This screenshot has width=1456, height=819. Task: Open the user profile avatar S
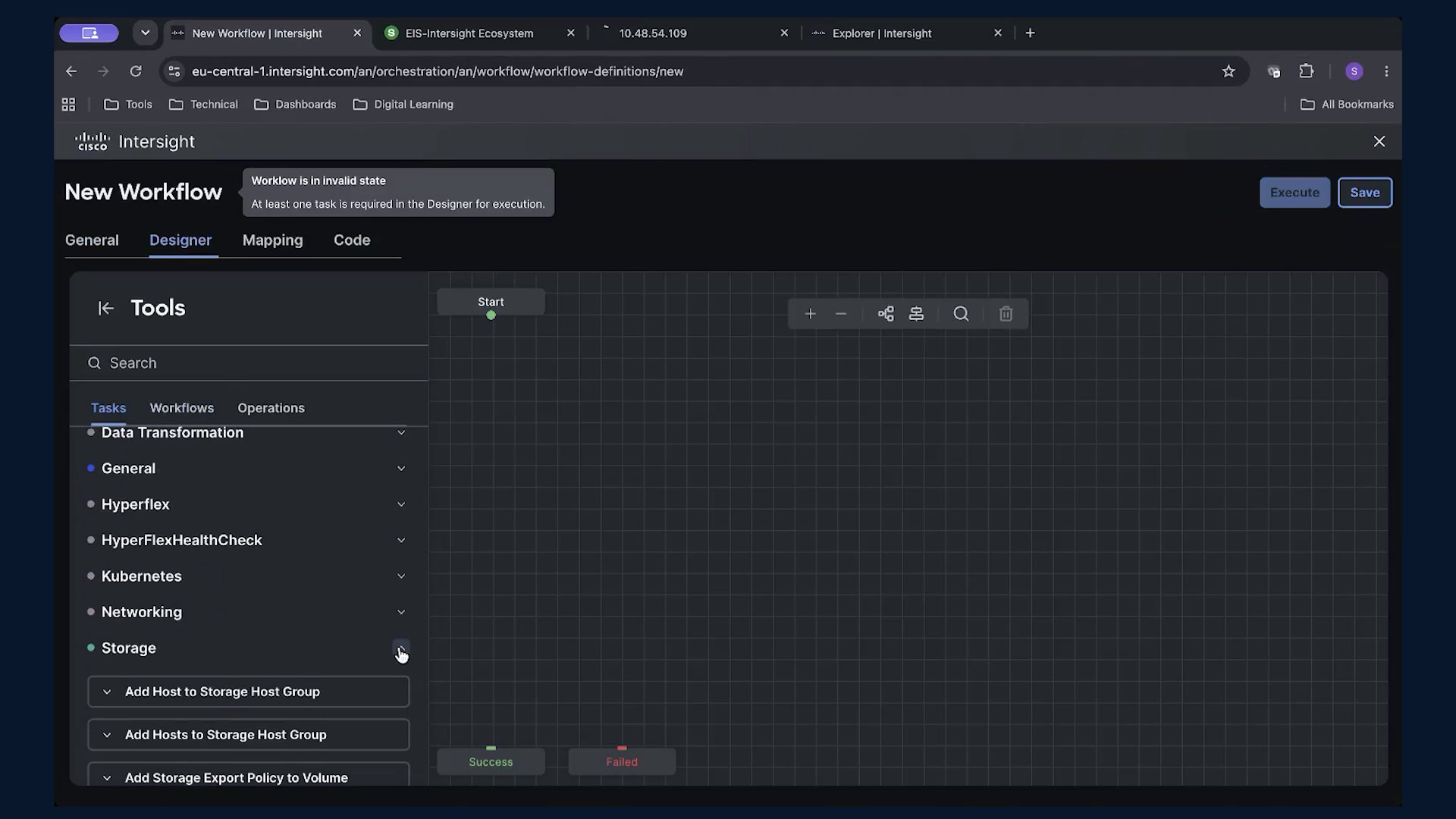click(1354, 71)
